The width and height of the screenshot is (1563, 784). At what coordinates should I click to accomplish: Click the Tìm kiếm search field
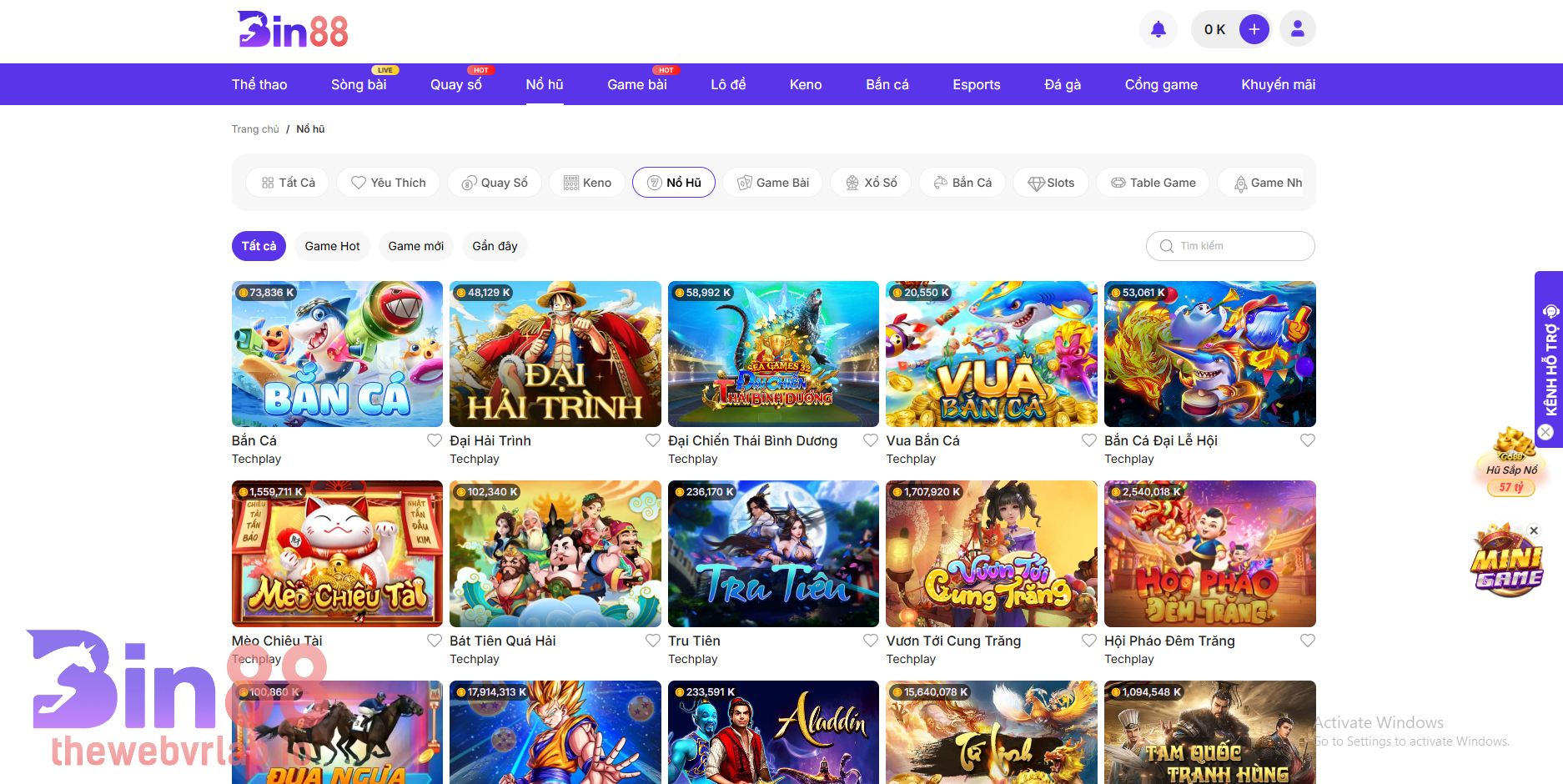point(1230,246)
